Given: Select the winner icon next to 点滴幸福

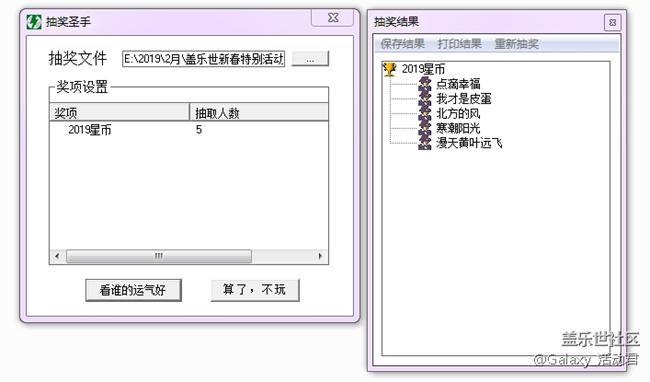Looking at the screenshot, I should (x=424, y=84).
